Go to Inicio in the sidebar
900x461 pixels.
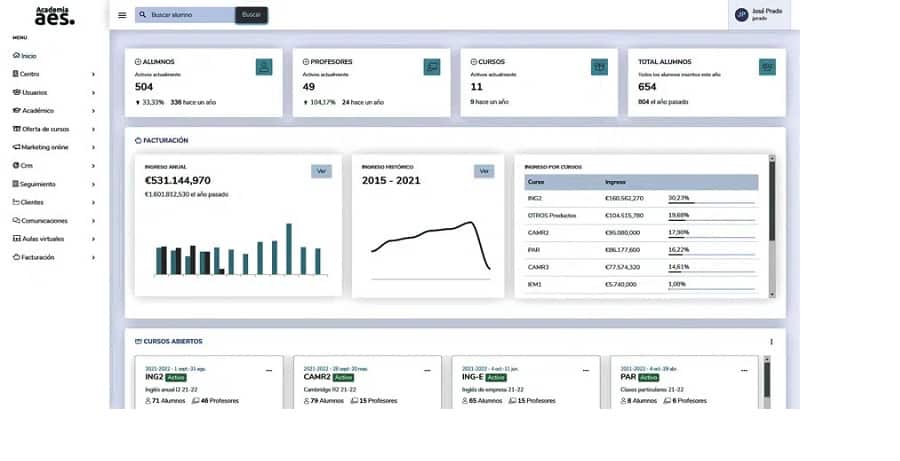[25, 56]
